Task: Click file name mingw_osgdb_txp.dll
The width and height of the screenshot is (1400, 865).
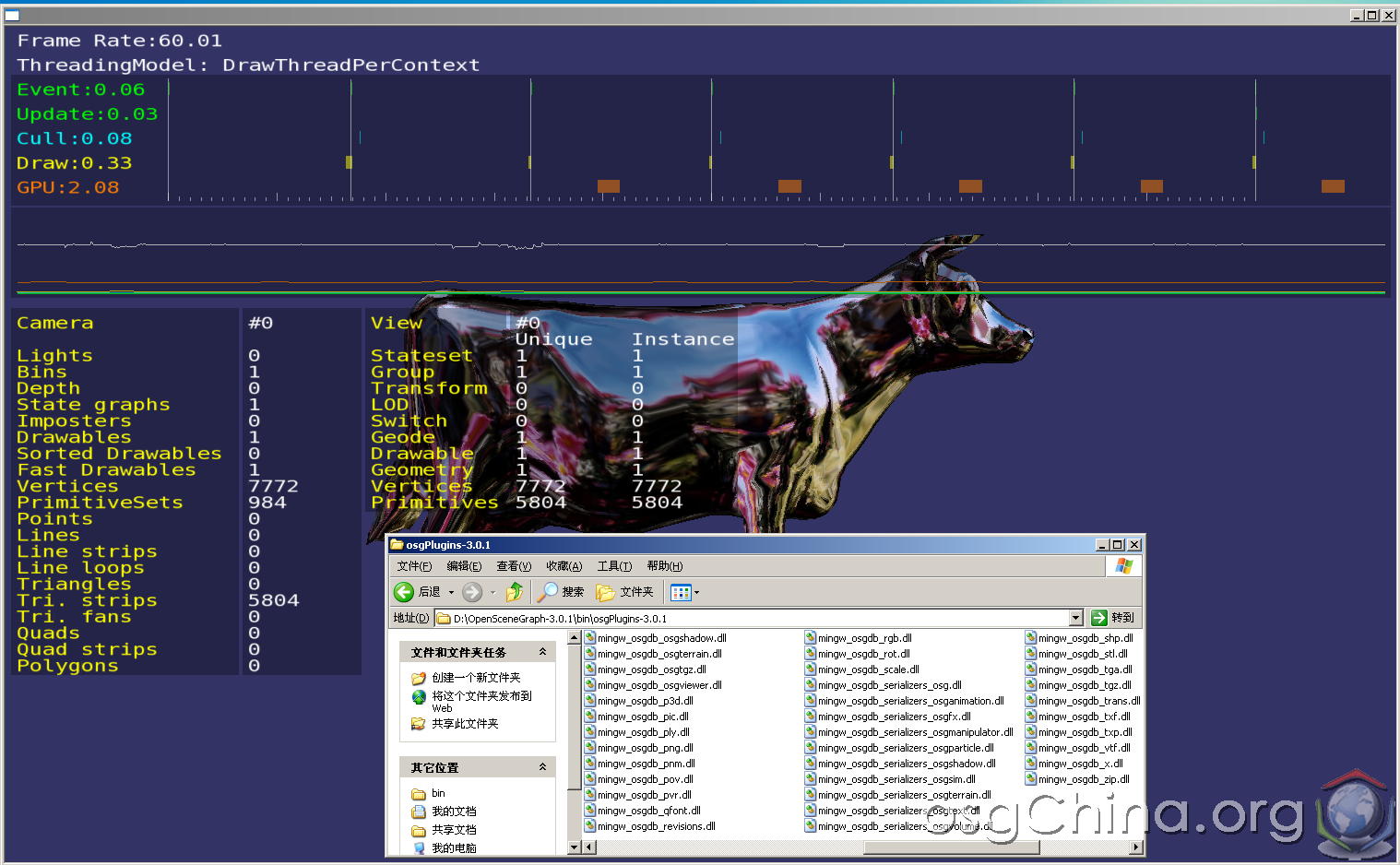Action: [x=1086, y=732]
